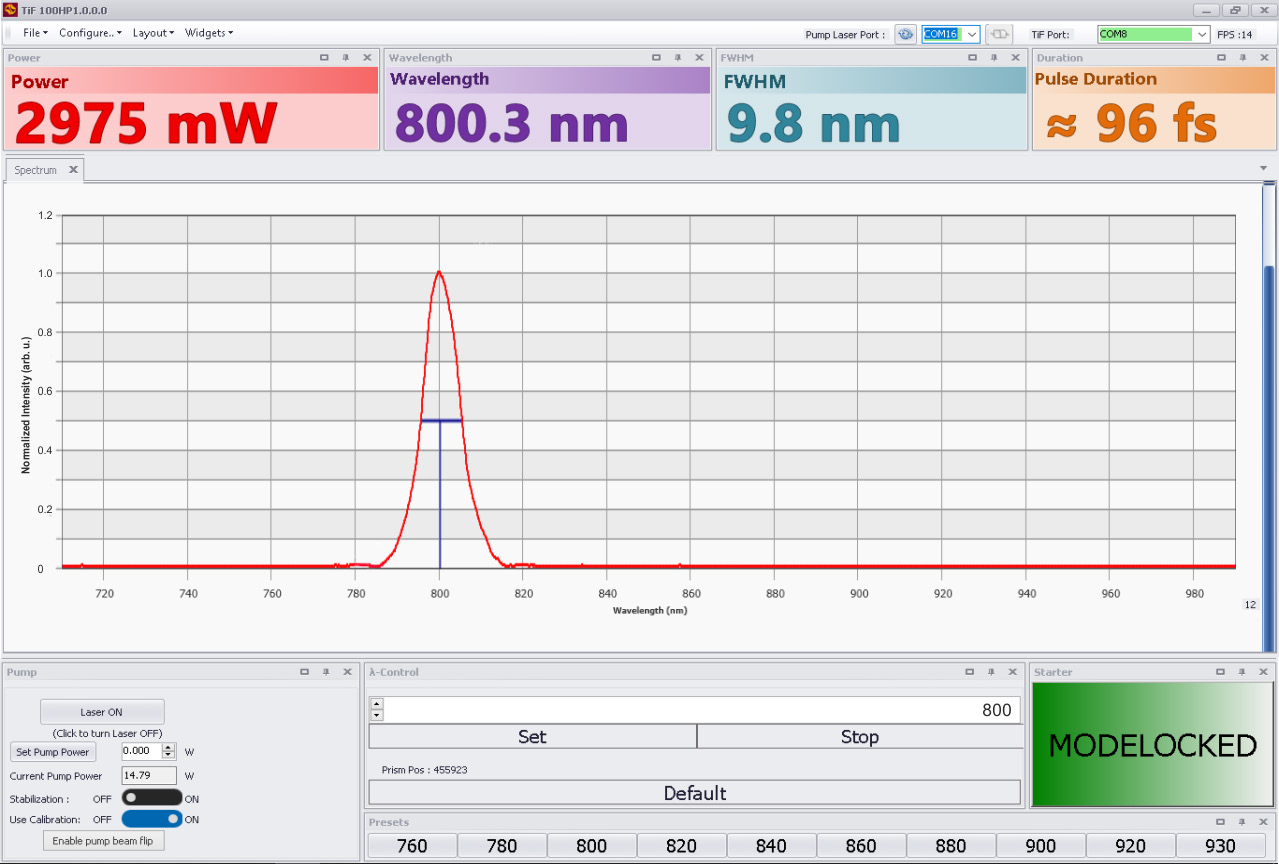Select the 840 wavelength preset
Screen dimensions: 1279x864
coord(771,846)
